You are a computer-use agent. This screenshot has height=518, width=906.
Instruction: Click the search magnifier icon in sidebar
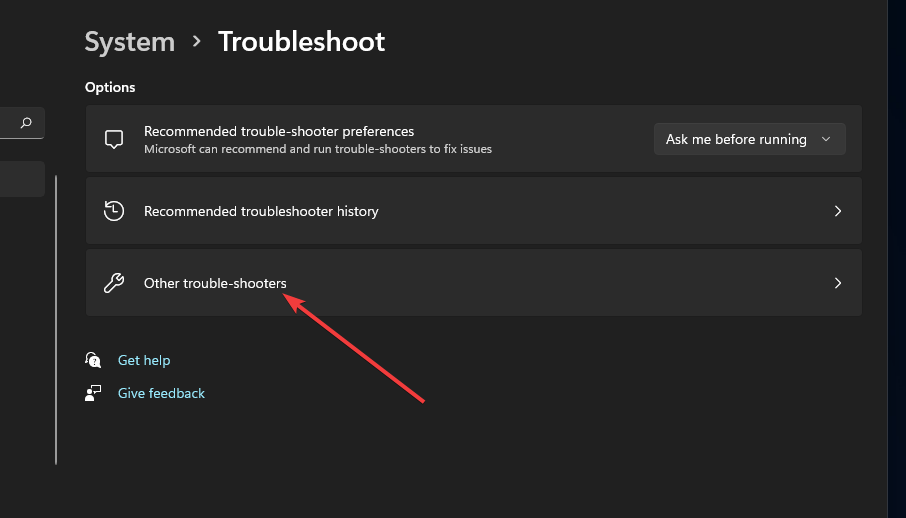click(x=26, y=123)
